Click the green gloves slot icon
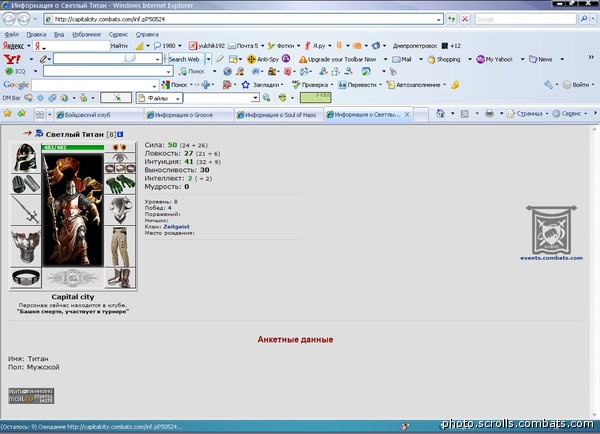 click(120, 184)
